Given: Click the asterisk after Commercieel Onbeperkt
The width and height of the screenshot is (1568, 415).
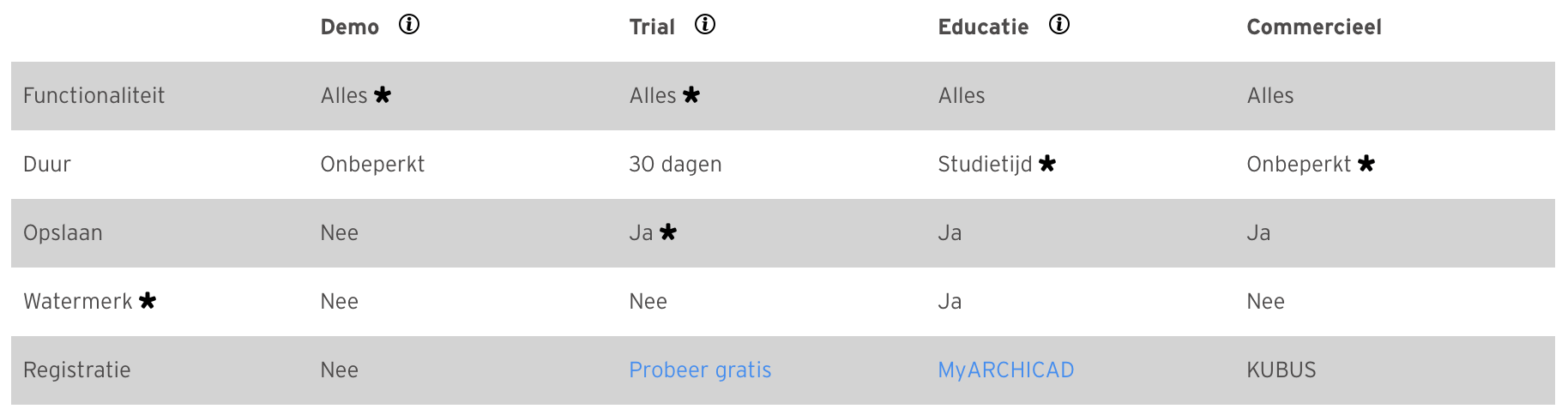Looking at the screenshot, I should (1366, 164).
